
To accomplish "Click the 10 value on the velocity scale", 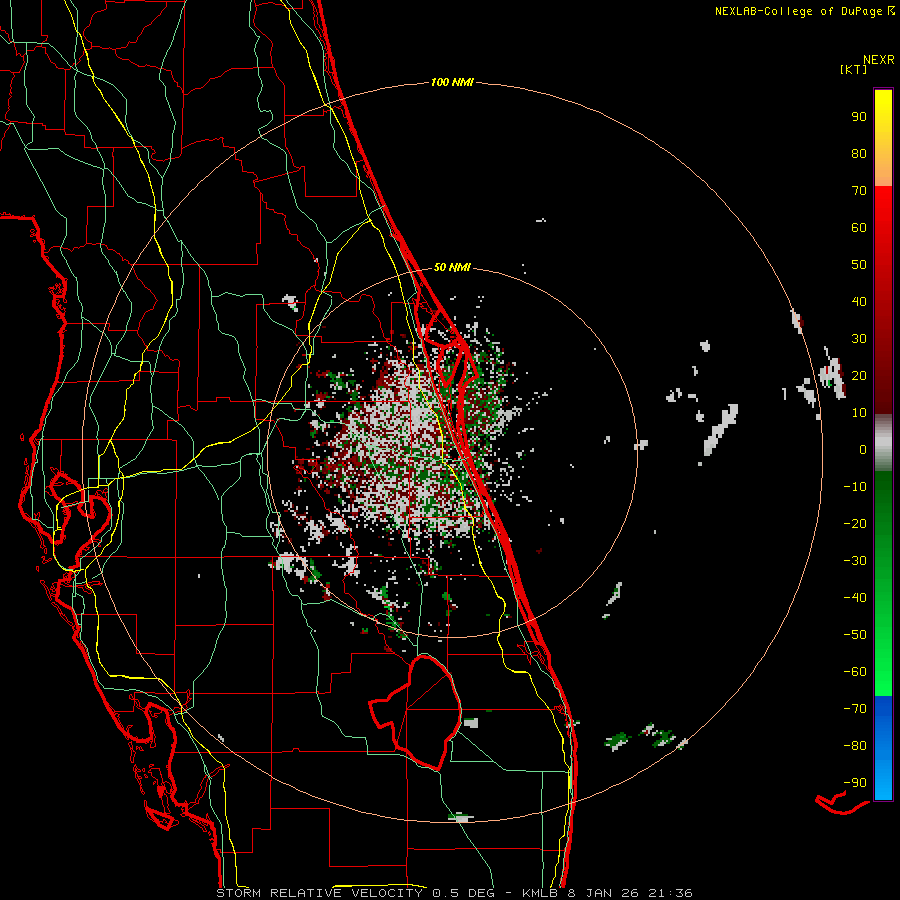I will 859,413.
